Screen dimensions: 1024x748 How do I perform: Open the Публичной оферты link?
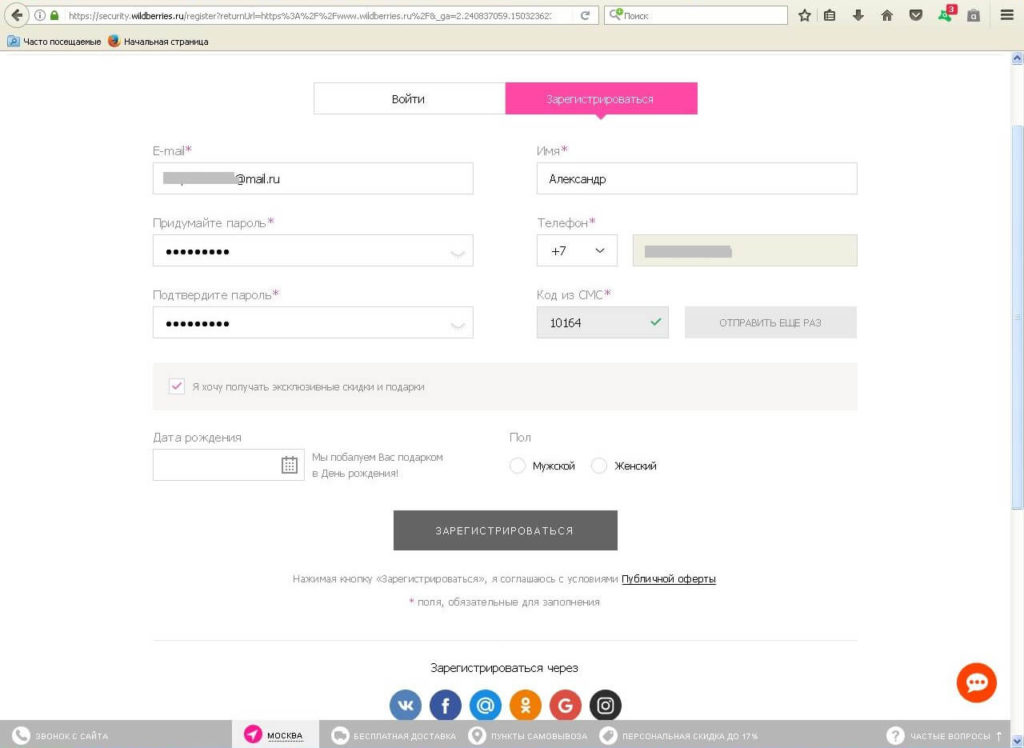coord(668,579)
